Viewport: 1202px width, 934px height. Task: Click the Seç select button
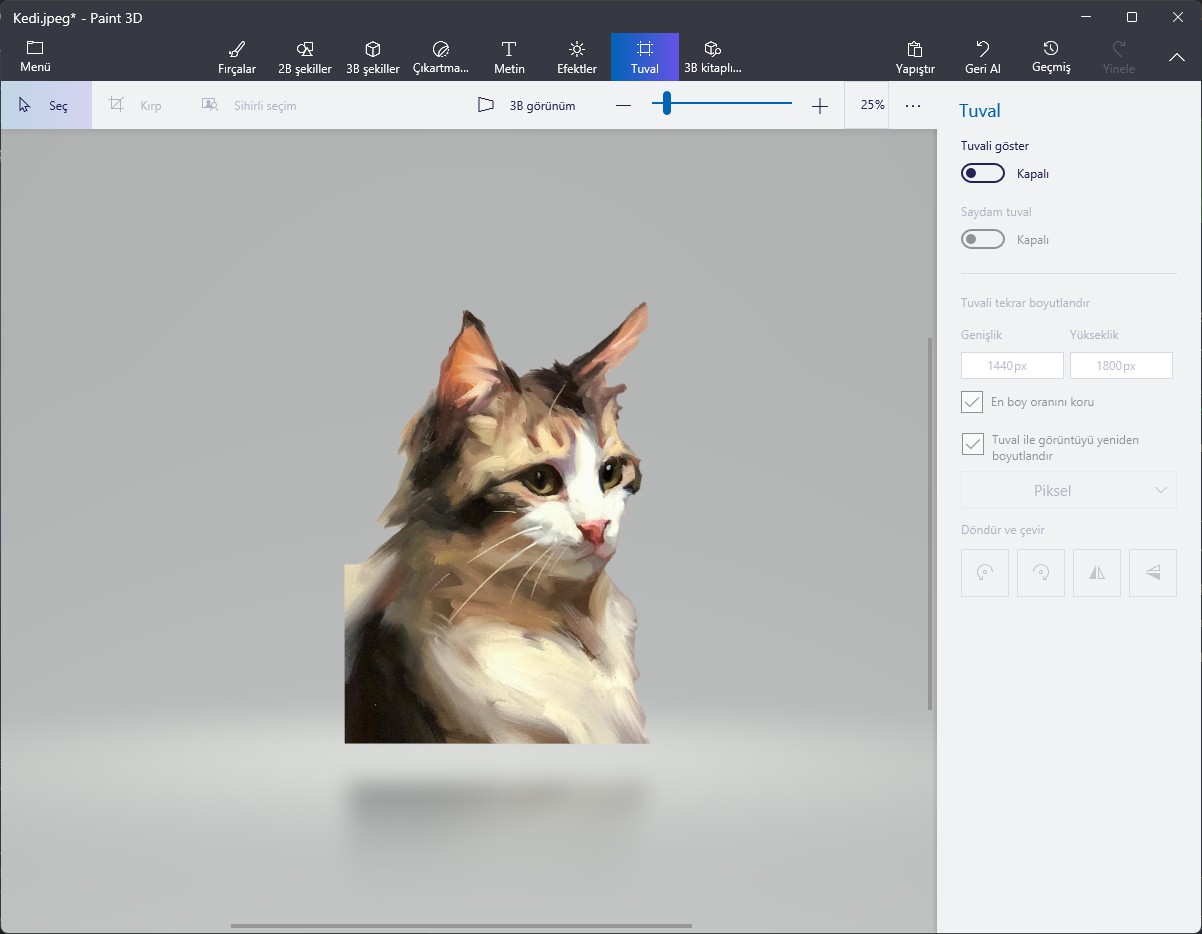pyautogui.click(x=46, y=105)
